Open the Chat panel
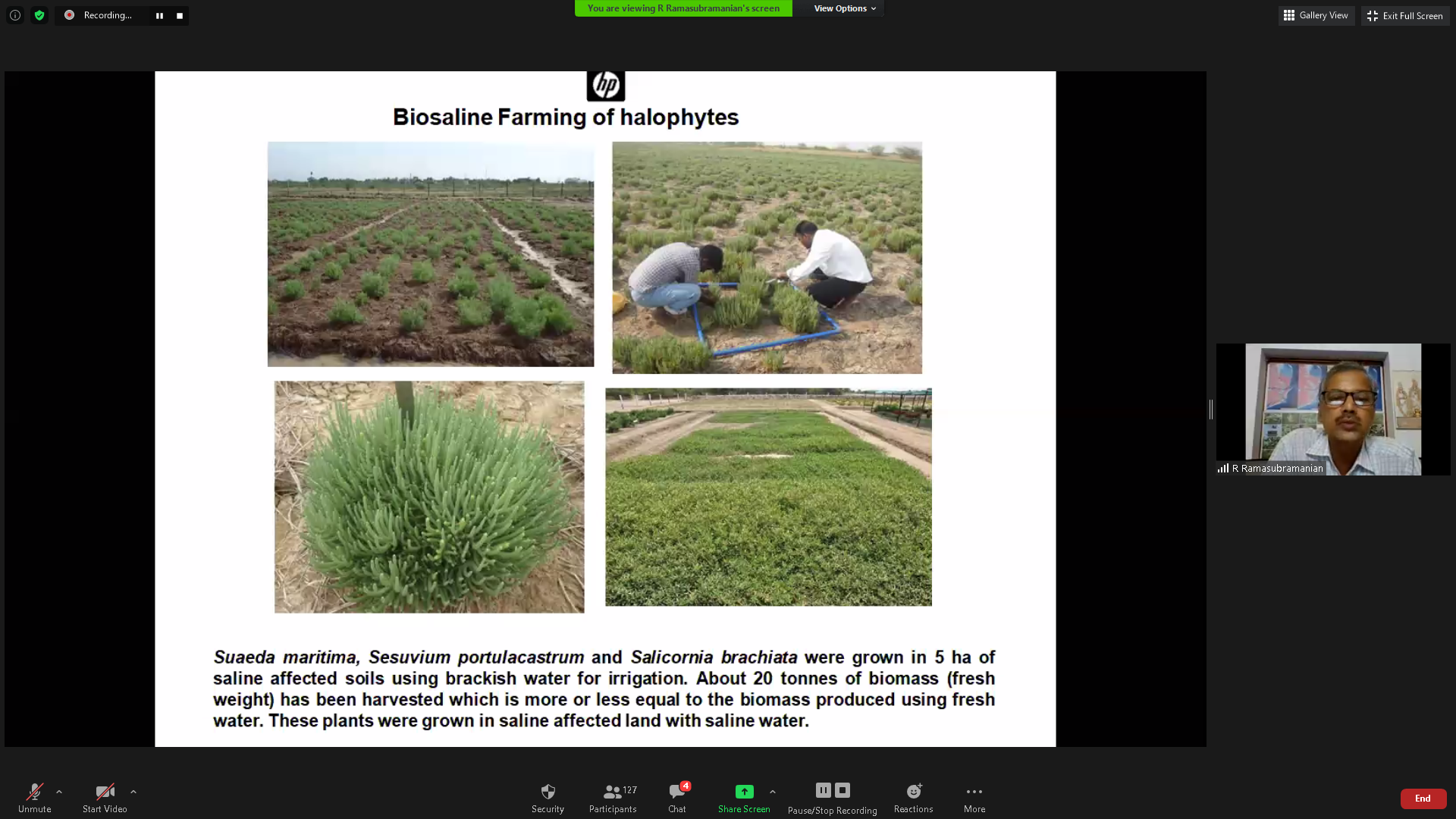This screenshot has width=1456, height=819. point(676,798)
